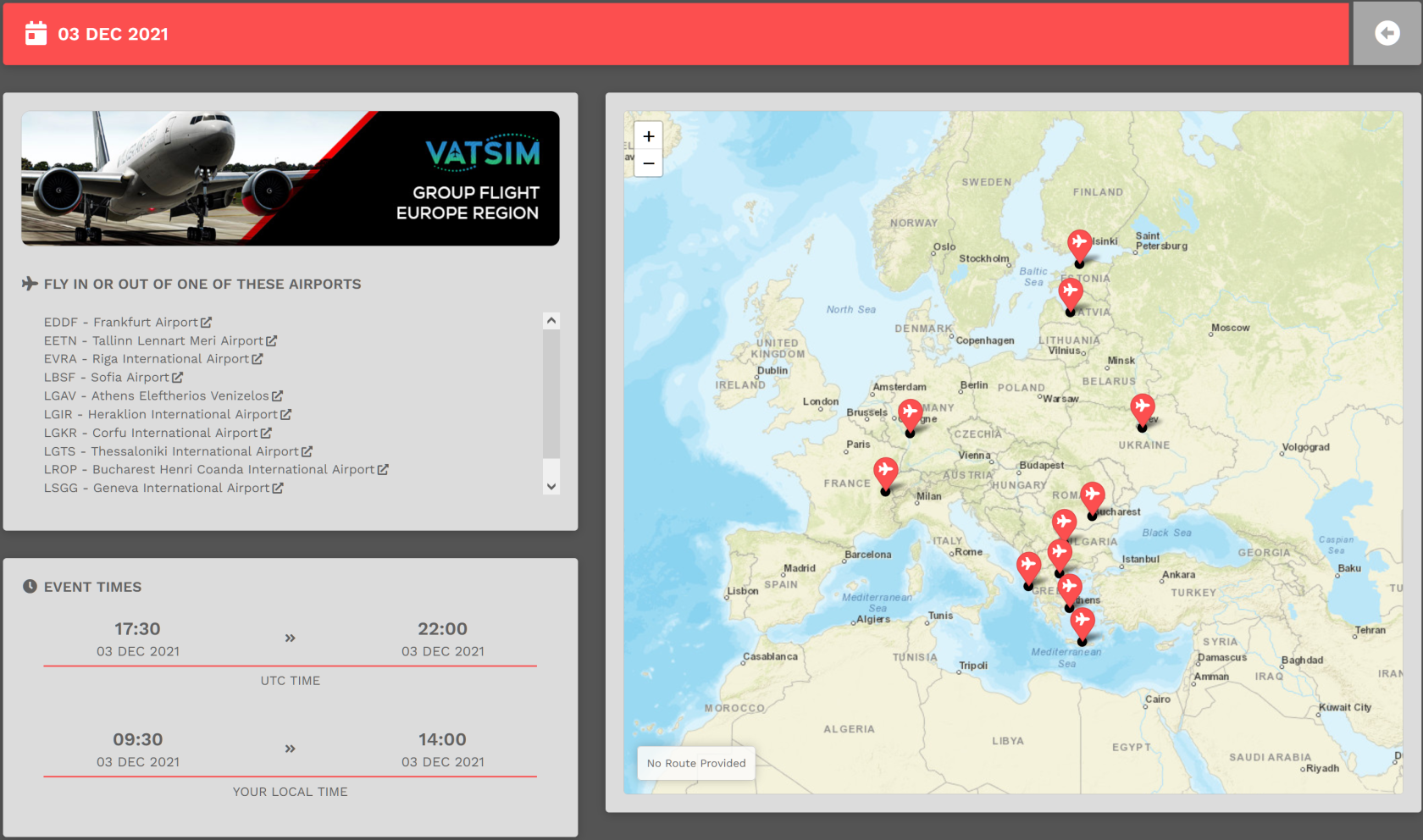Open the LBSF Sofia Airport link
1423x840 pixels.
pyautogui.click(x=114, y=378)
